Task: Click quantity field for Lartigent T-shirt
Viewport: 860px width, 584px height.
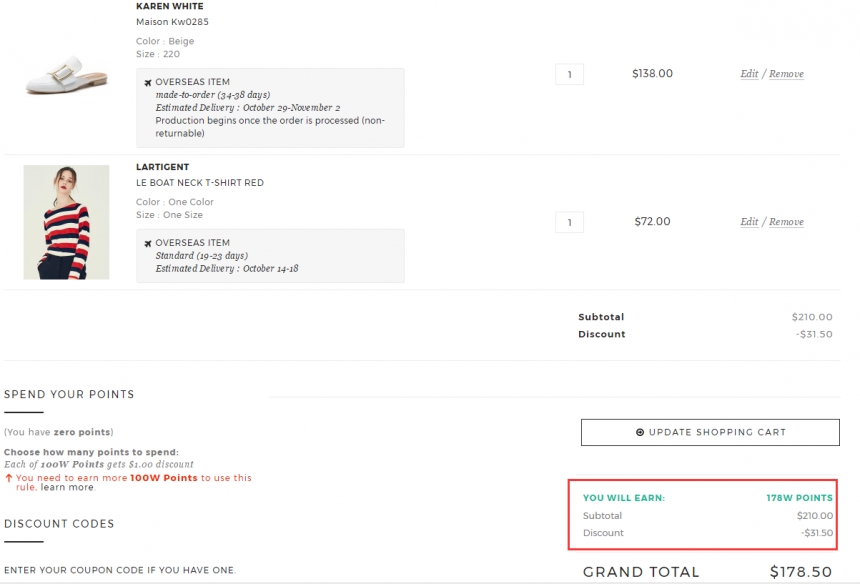Action: point(569,223)
